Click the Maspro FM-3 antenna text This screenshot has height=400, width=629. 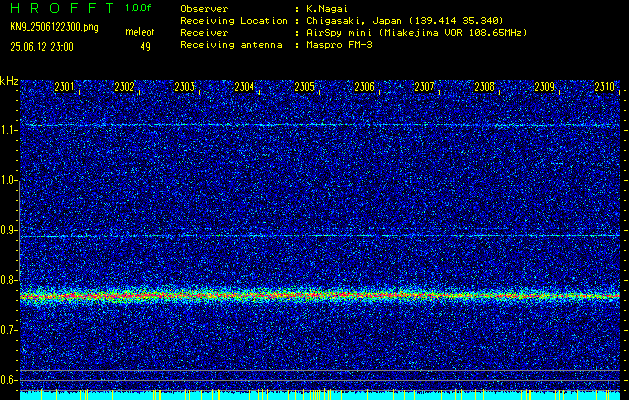(x=339, y=45)
